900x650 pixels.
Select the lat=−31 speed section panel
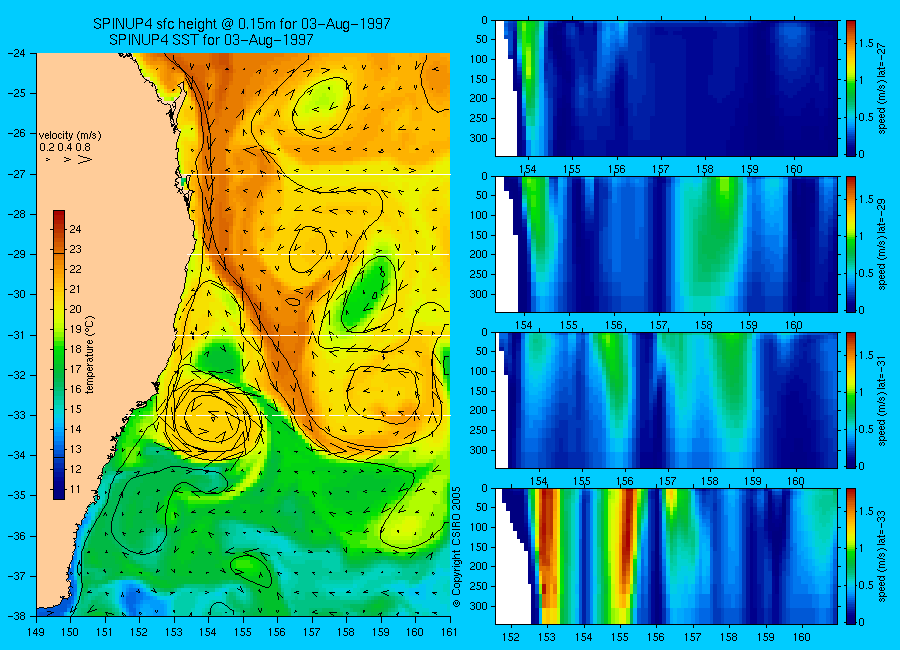[666, 400]
